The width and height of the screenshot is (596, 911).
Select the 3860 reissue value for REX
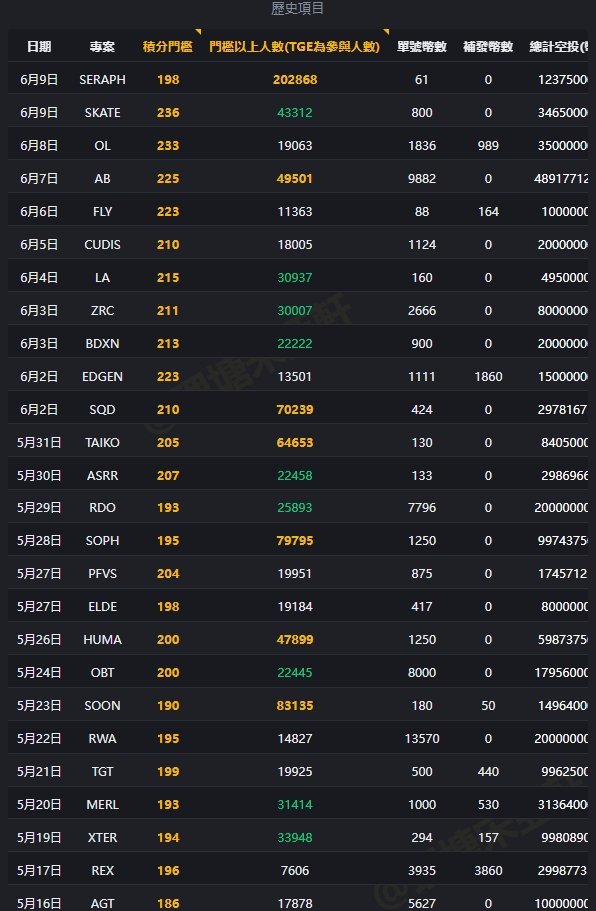click(x=488, y=871)
